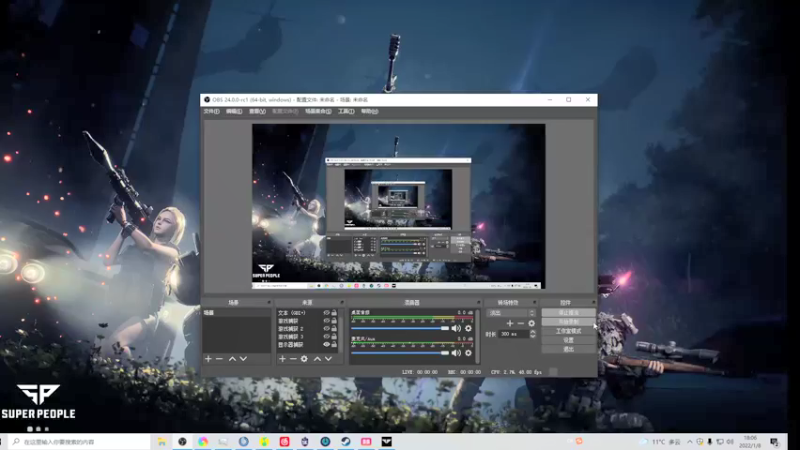The image size is (800, 450).
Task: Select the 场景 item in scenes list
Action: point(236,313)
